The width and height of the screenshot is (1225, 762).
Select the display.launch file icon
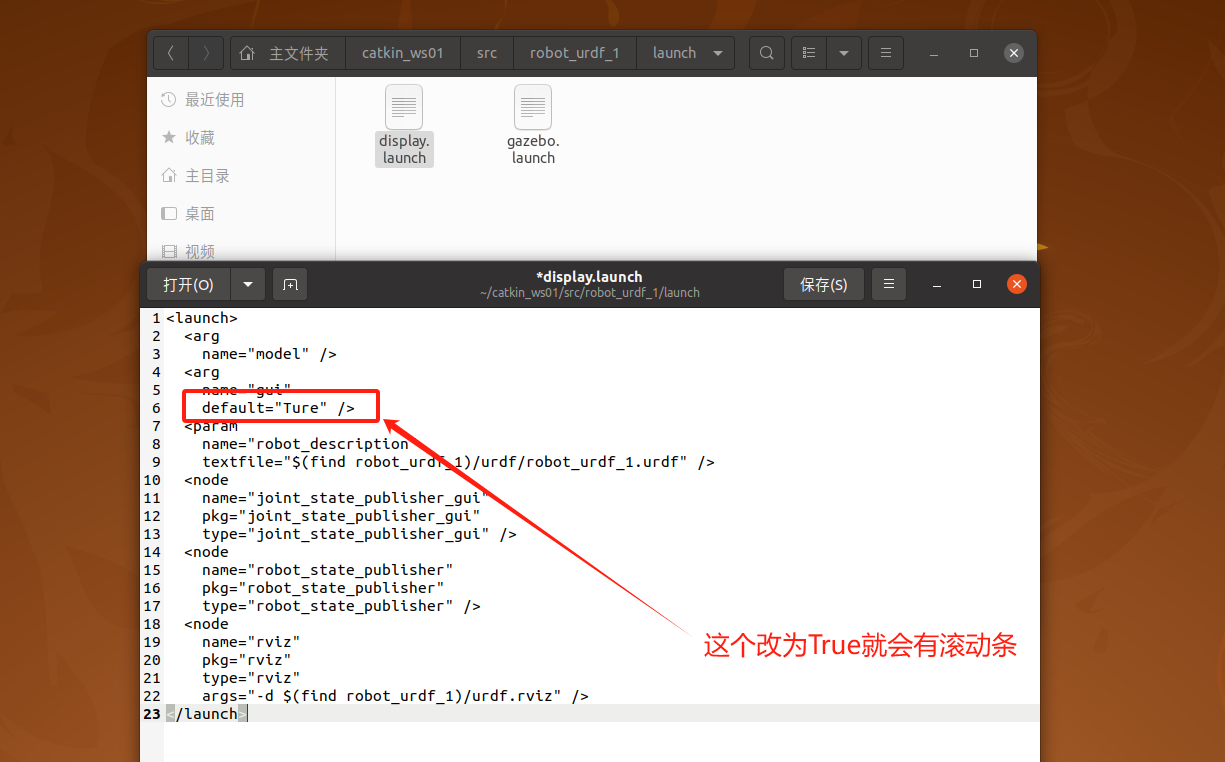404,107
